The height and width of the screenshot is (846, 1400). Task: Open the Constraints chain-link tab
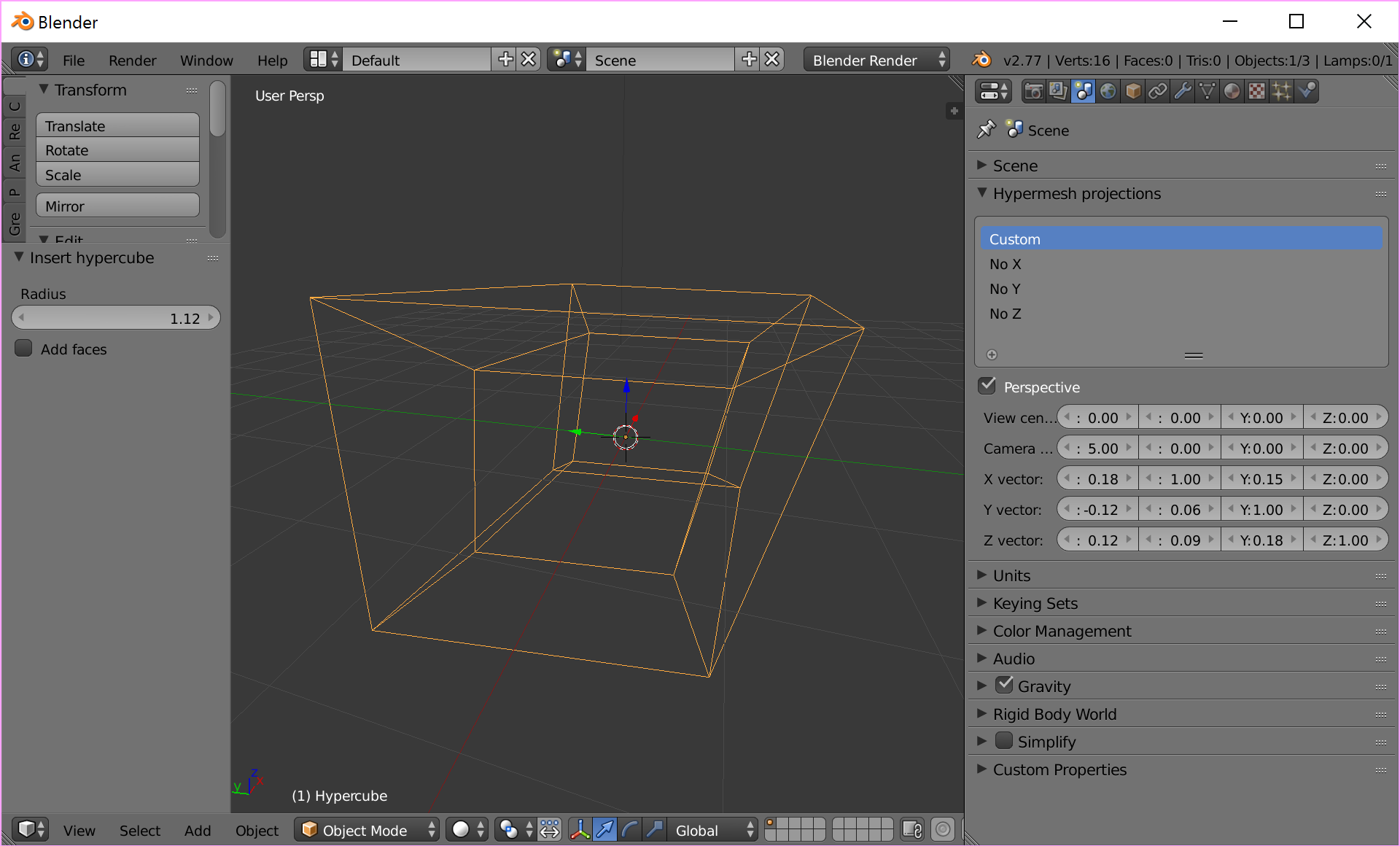pos(1158,92)
